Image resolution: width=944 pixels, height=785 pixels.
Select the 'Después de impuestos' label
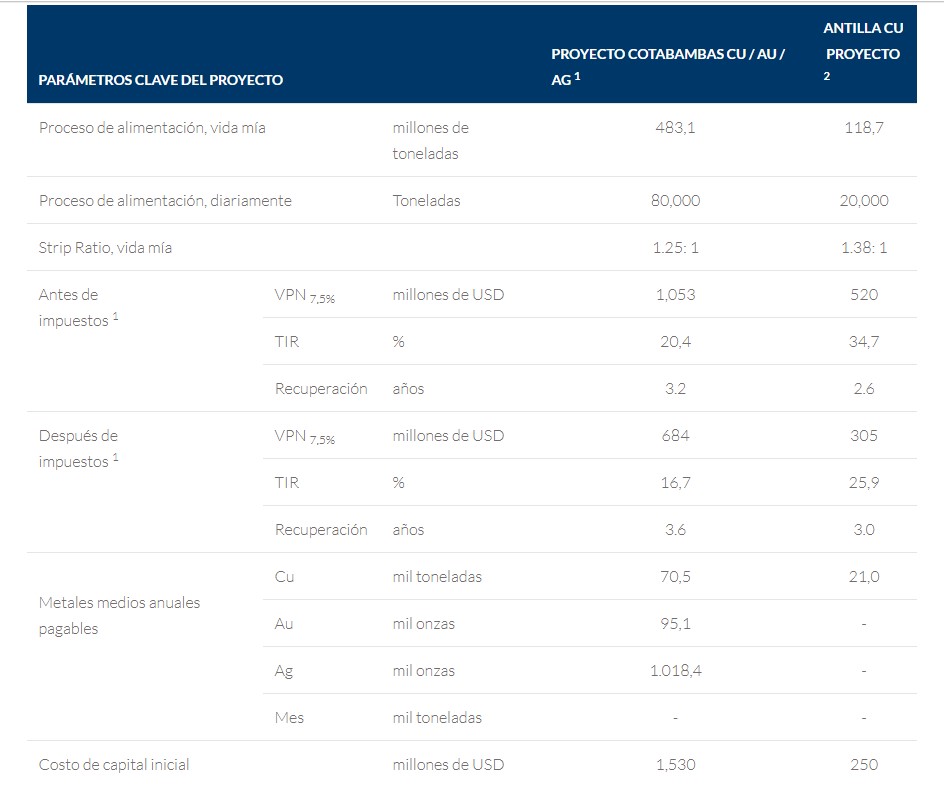pyautogui.click(x=78, y=448)
